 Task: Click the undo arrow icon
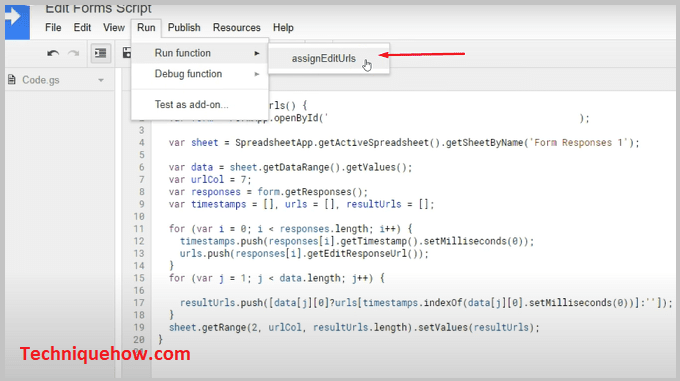53,53
